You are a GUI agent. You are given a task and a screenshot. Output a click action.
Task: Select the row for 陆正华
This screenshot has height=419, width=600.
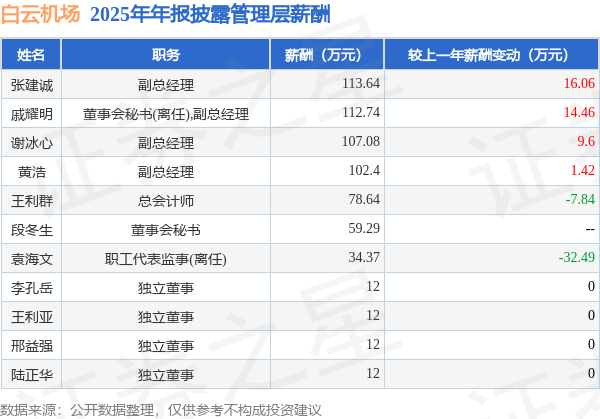(300, 374)
